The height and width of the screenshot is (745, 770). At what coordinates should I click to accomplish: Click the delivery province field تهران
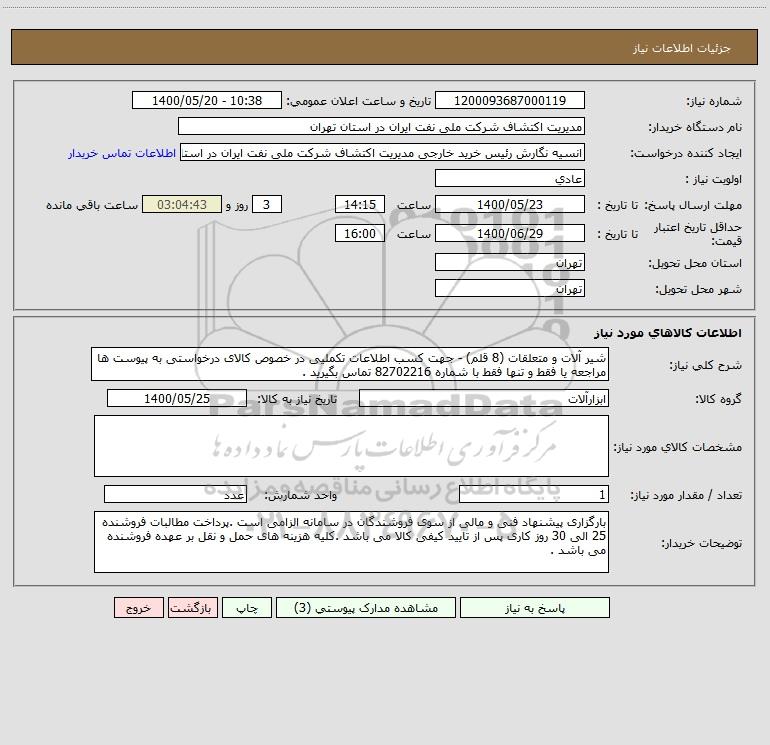[510, 262]
